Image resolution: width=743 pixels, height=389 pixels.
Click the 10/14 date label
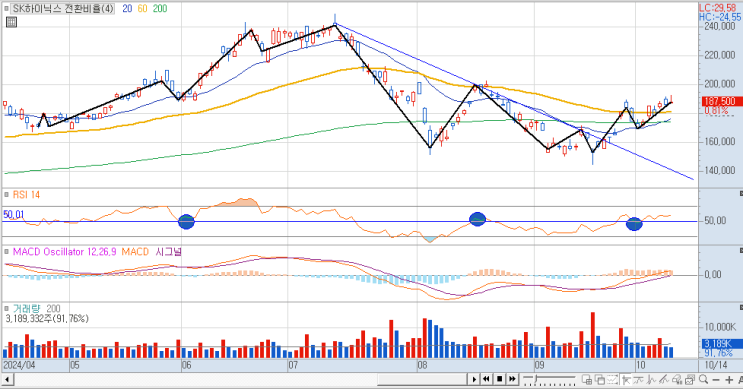tap(716, 365)
